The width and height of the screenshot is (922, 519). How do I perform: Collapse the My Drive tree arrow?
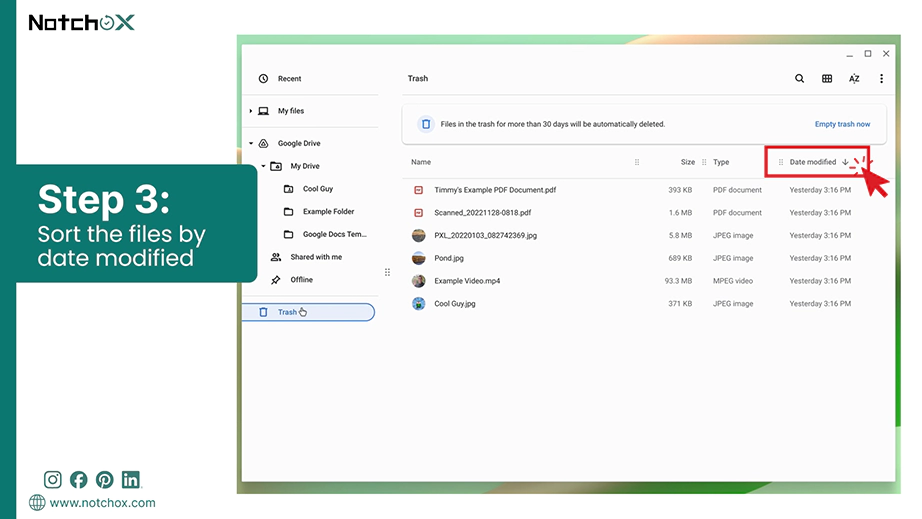[x=263, y=166]
